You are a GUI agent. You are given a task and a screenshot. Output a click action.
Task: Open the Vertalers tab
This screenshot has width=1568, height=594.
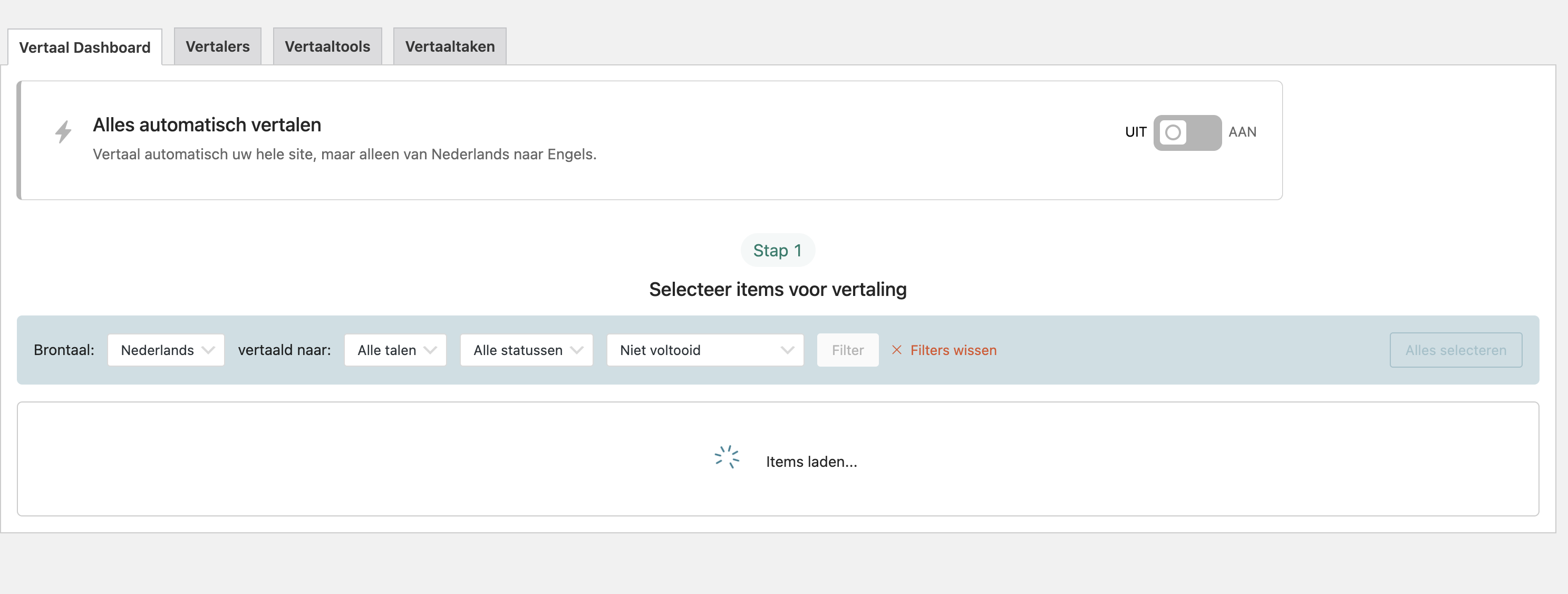point(217,46)
